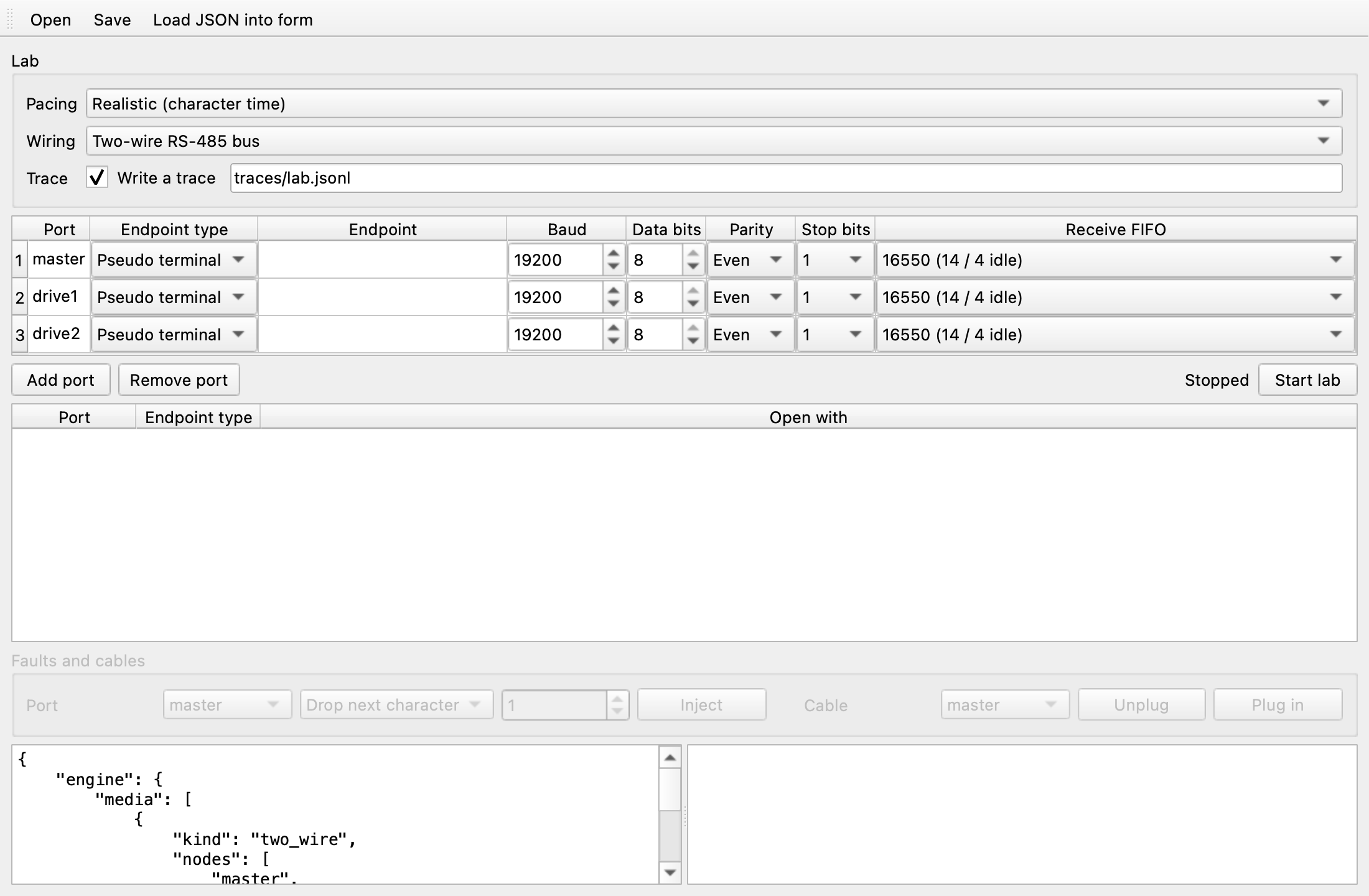The image size is (1369, 896).
Task: Click the JSON editor scrollbar down arrow
Action: point(670,872)
